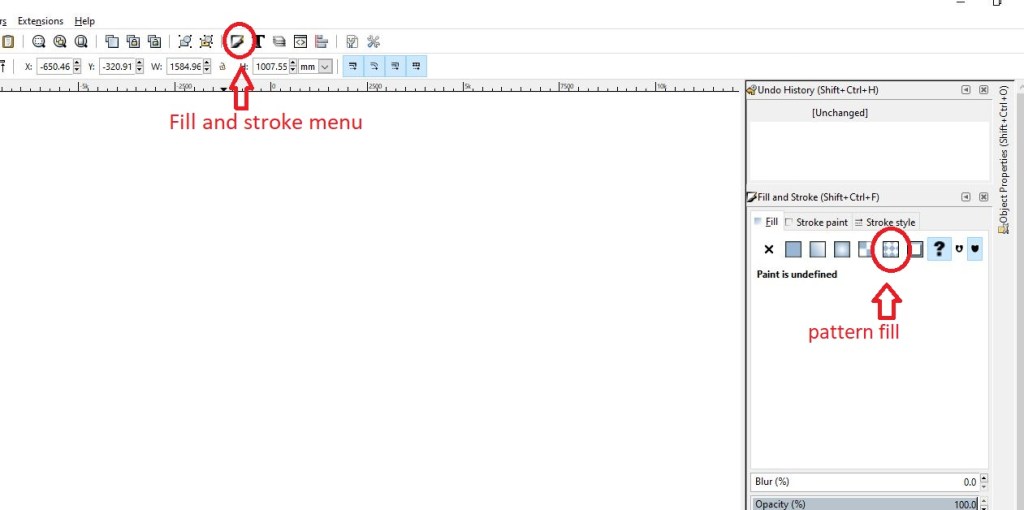The width and height of the screenshot is (1024, 510).
Task: Toggle width/height lock ratio icon
Action: coord(222,66)
